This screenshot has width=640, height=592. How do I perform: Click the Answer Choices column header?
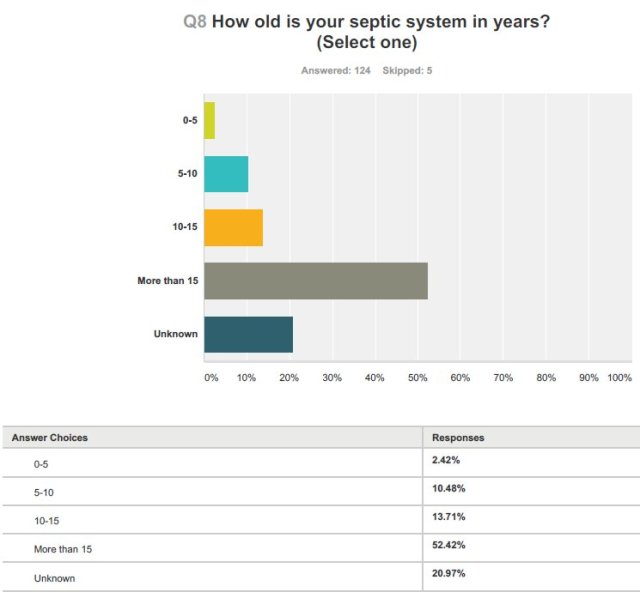pos(50,438)
